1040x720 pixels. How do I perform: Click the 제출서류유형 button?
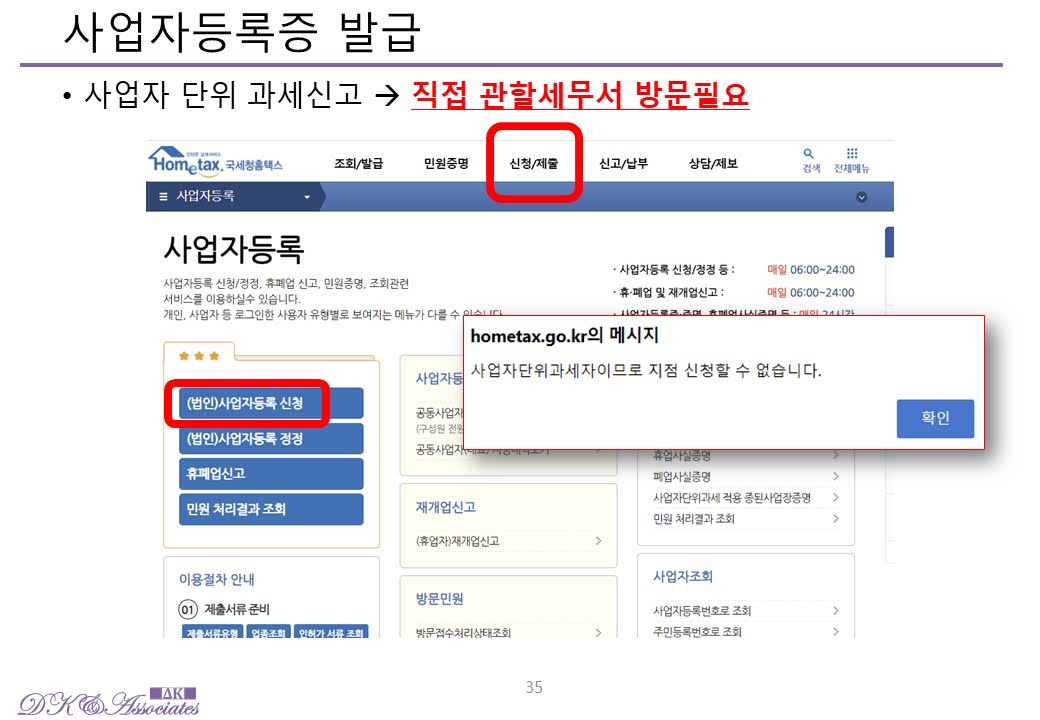click(x=212, y=632)
